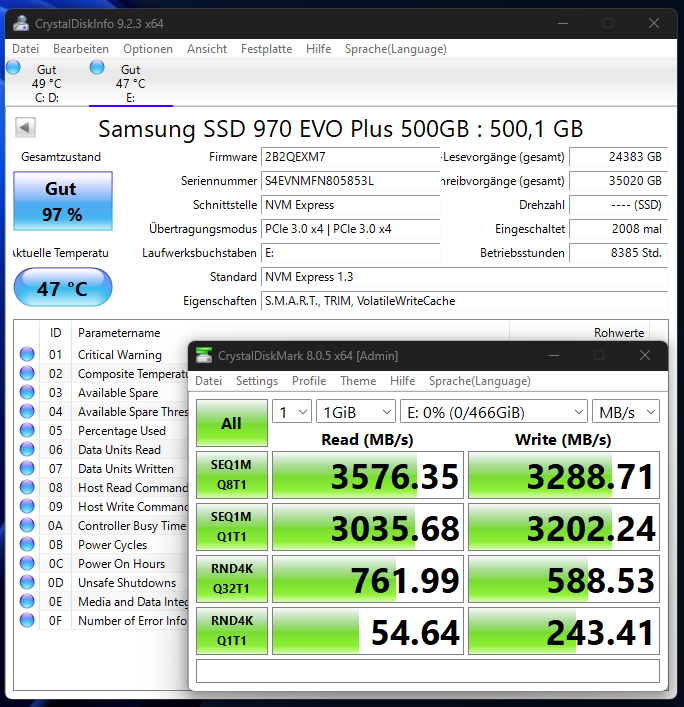Open the test count dropdown showing 1
The height and width of the screenshot is (707, 684).
(x=292, y=412)
